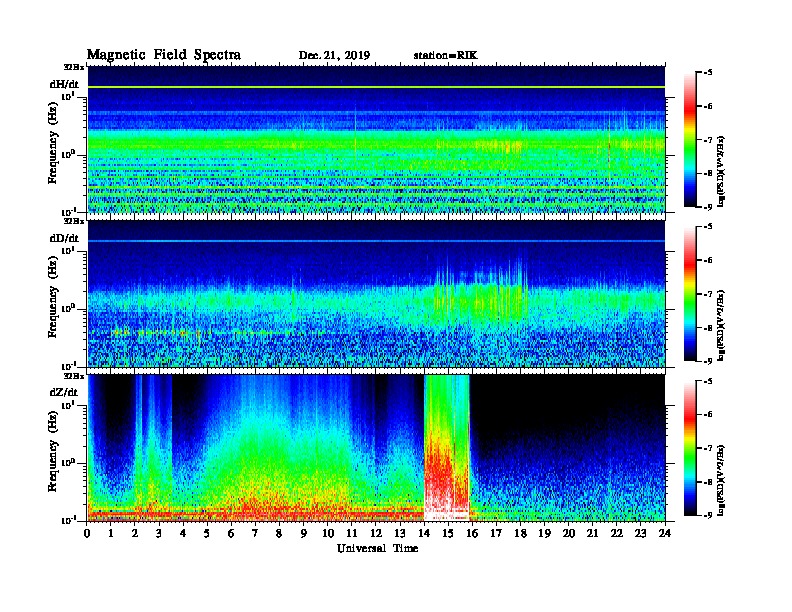Click the dZ/dt spectrogram panel
Screen dimensions: 792x612
coord(376,447)
